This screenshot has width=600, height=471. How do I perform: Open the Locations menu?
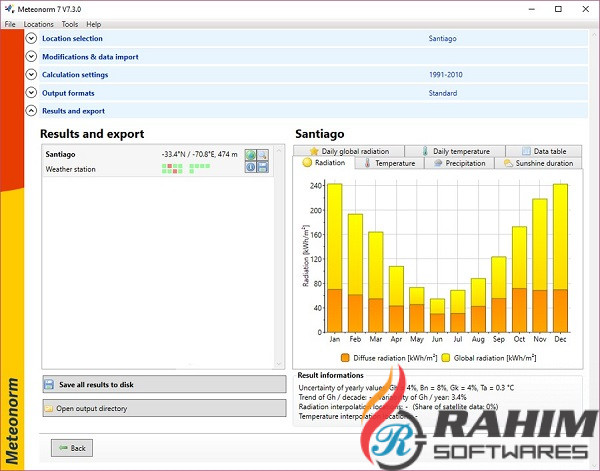(x=39, y=23)
